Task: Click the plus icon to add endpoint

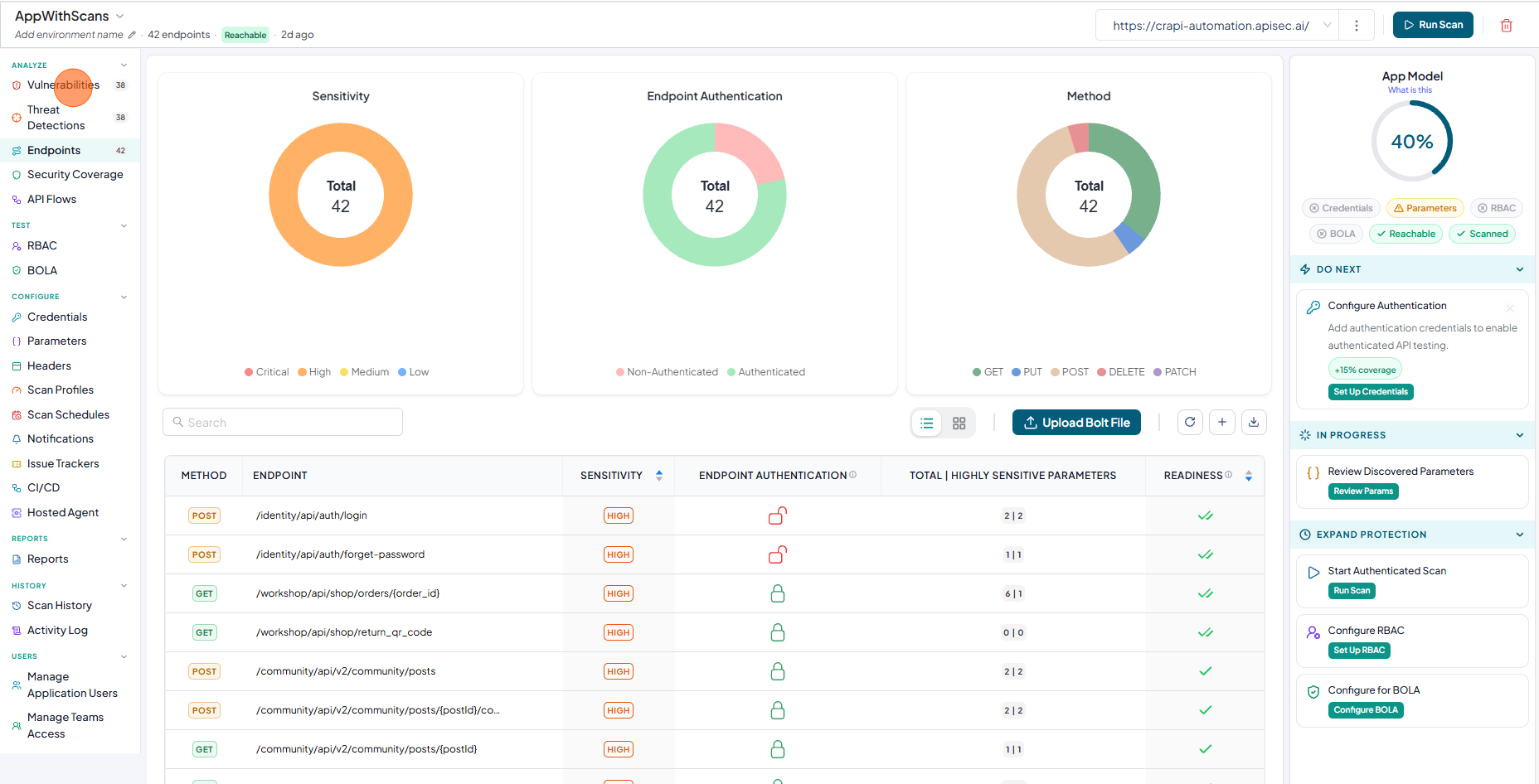Action: point(1222,423)
